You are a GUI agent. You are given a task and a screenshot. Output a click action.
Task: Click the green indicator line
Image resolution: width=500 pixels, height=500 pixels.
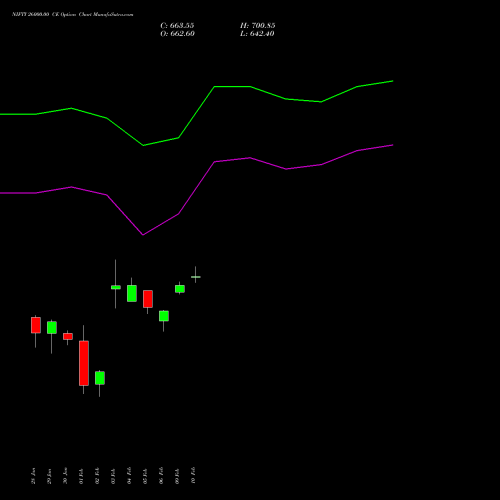(197, 112)
